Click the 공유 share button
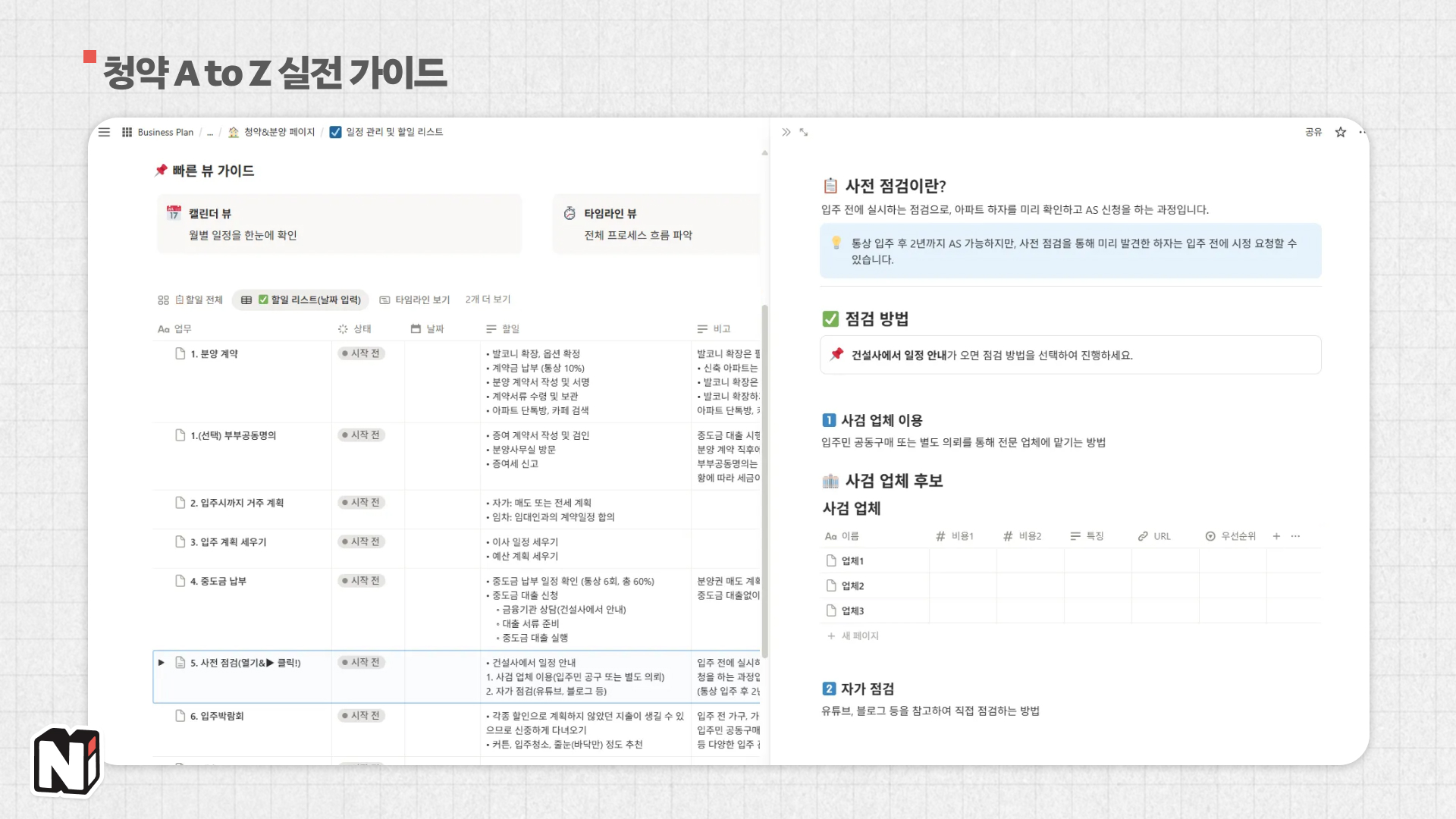1456x819 pixels. (1313, 132)
